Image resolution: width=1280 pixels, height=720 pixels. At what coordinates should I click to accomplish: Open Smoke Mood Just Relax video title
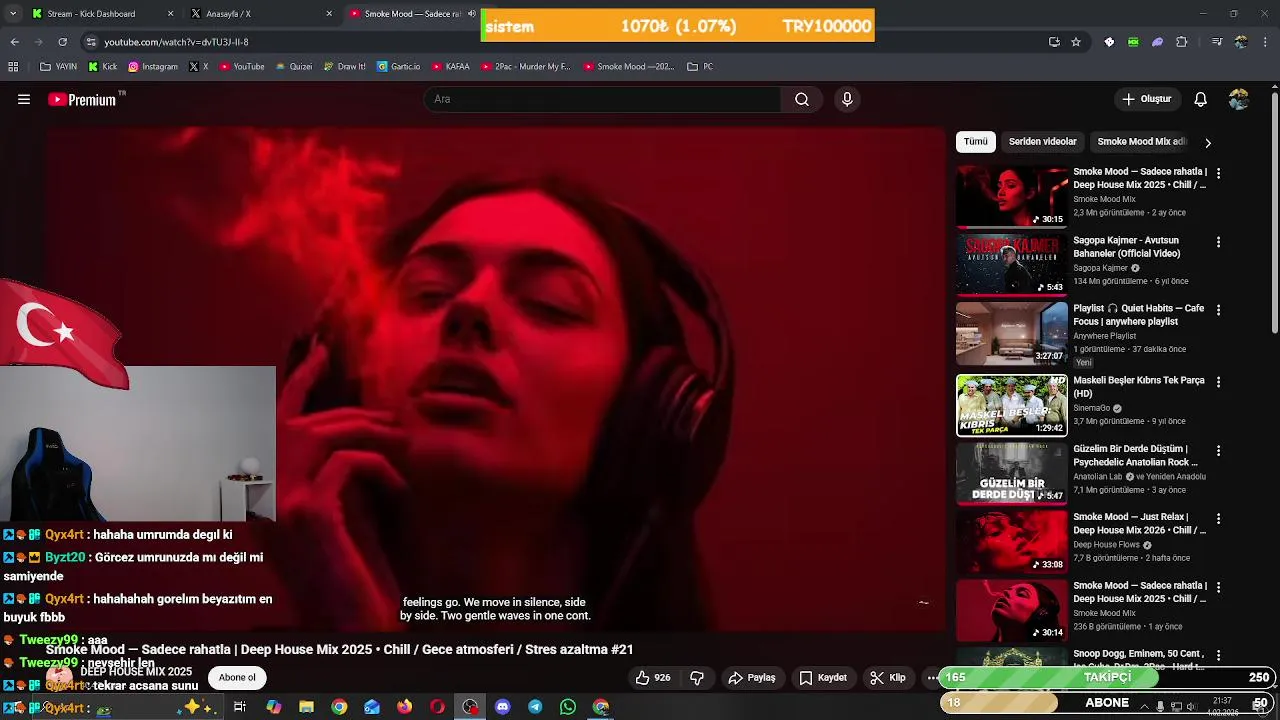tap(1139, 524)
